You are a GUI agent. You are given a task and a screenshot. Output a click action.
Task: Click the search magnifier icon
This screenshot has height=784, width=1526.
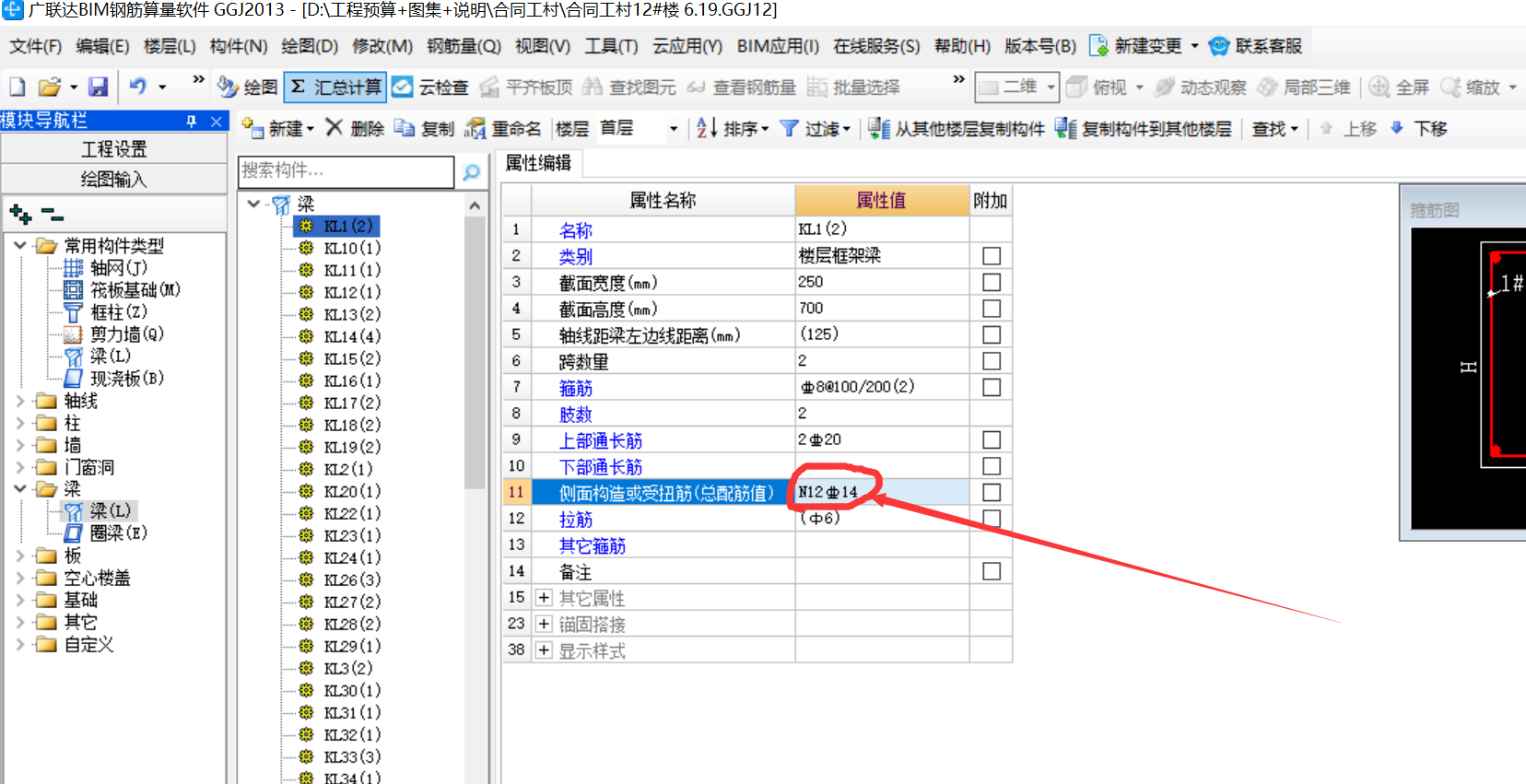472,172
